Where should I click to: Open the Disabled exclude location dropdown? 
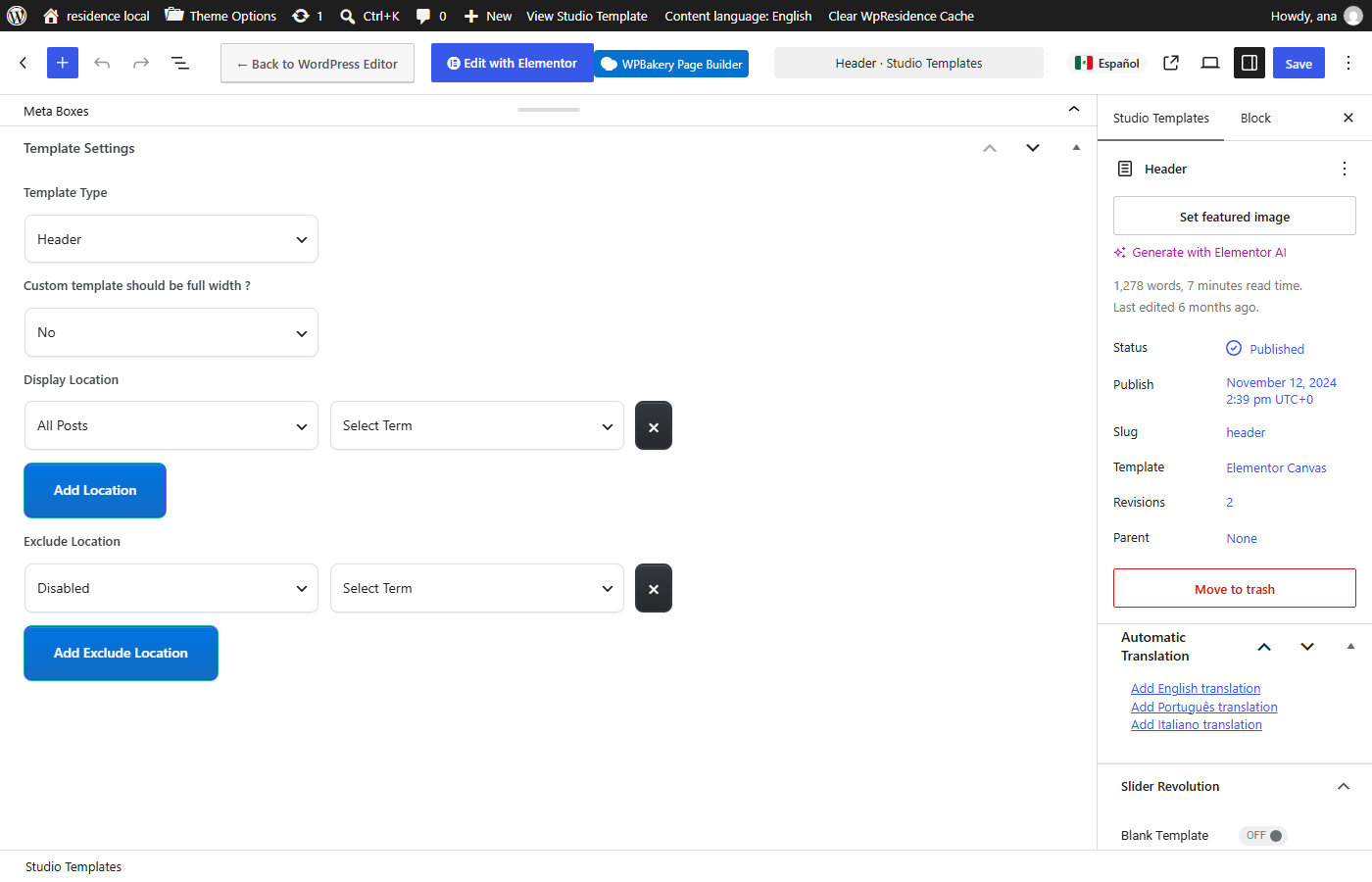coord(171,588)
